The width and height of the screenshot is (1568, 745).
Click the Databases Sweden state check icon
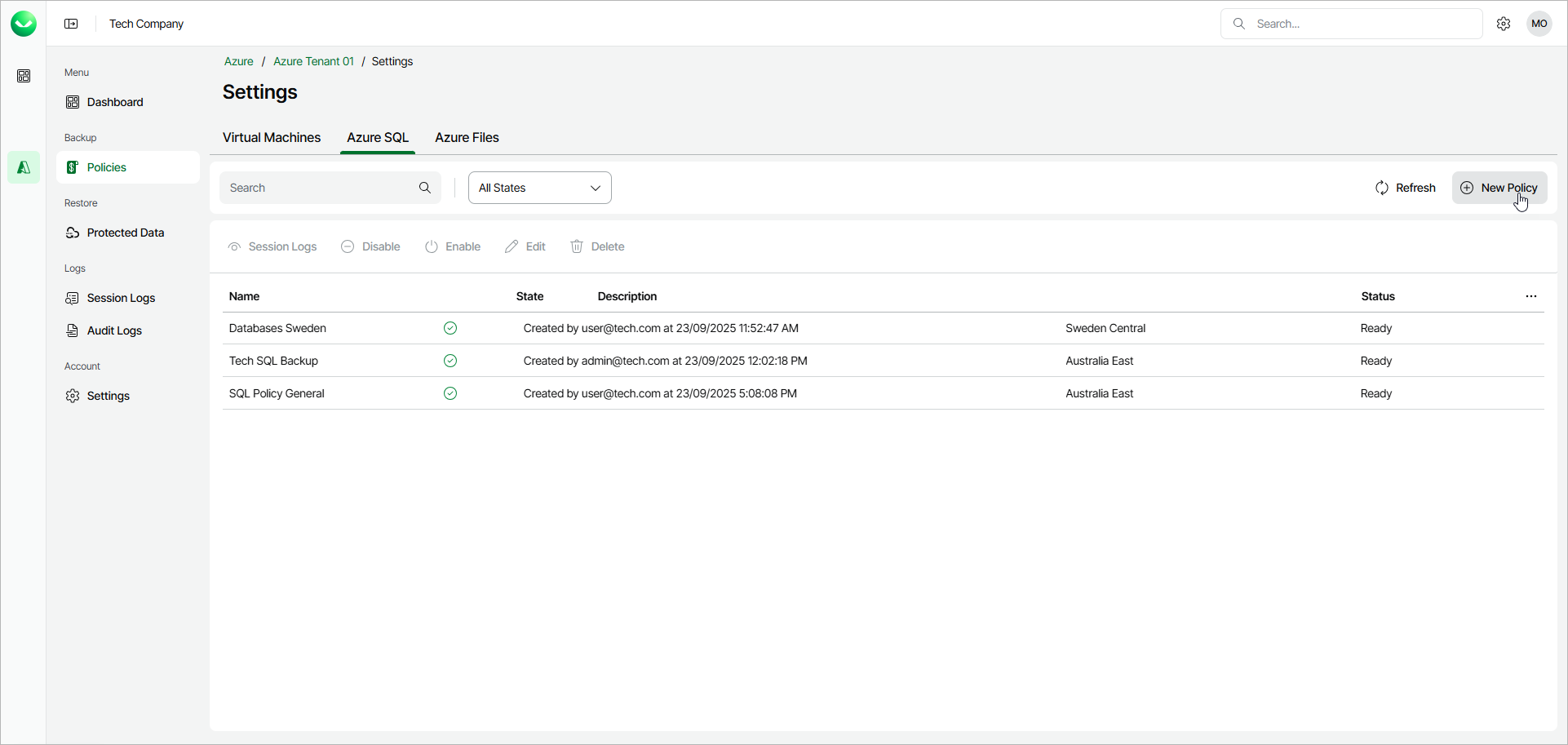click(450, 328)
